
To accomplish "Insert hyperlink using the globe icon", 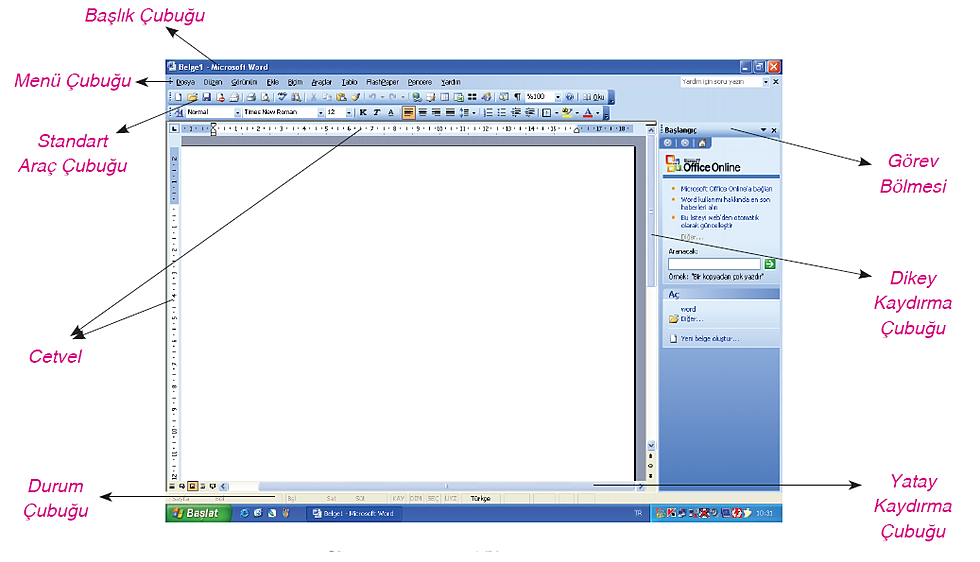I will 416,97.
